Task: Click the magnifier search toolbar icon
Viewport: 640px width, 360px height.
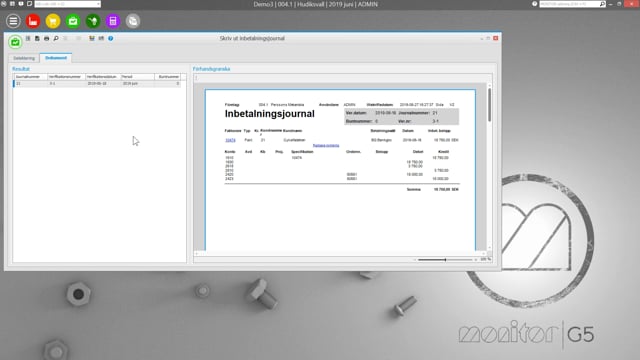Action: [56, 38]
